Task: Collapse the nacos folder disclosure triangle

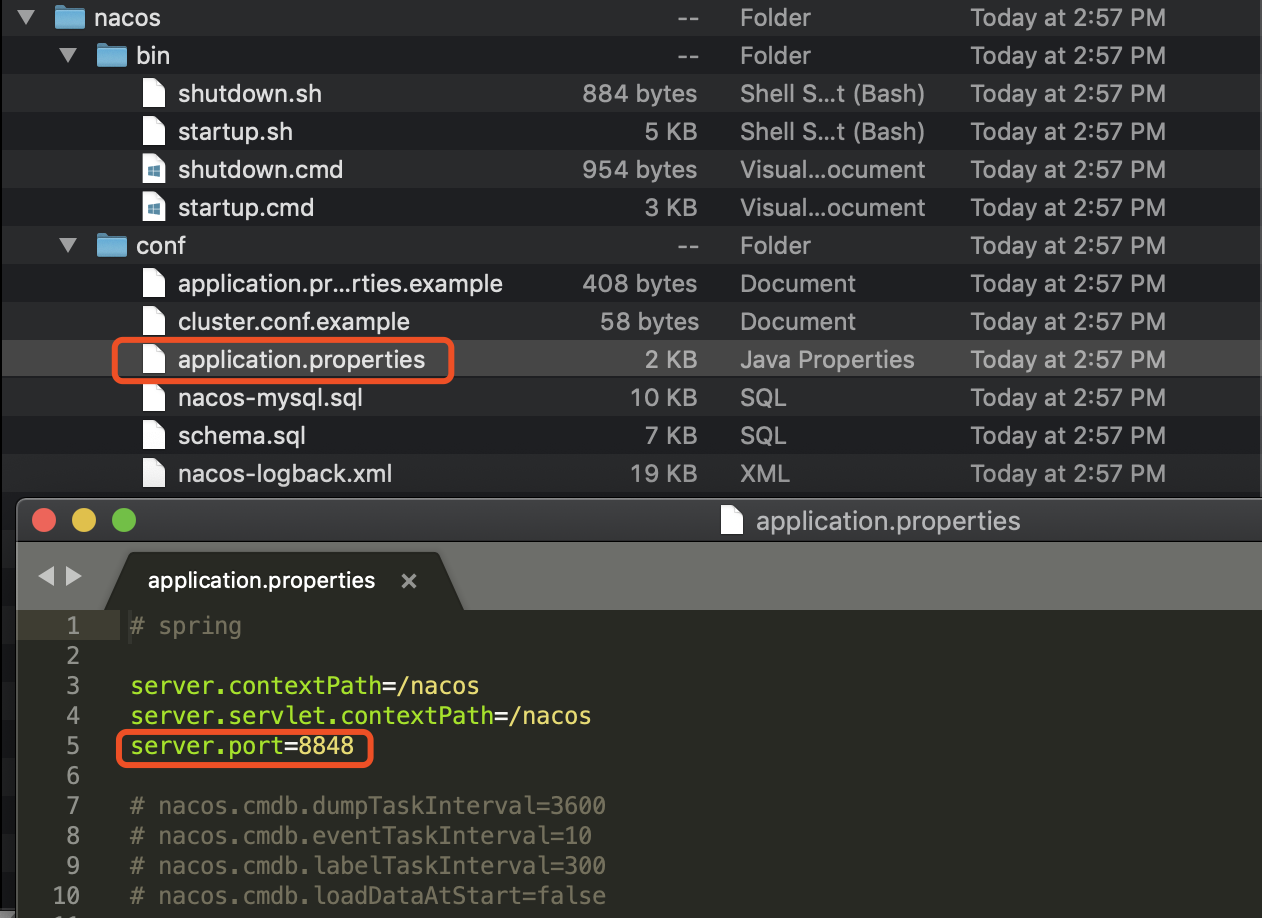Action: click(x=27, y=17)
